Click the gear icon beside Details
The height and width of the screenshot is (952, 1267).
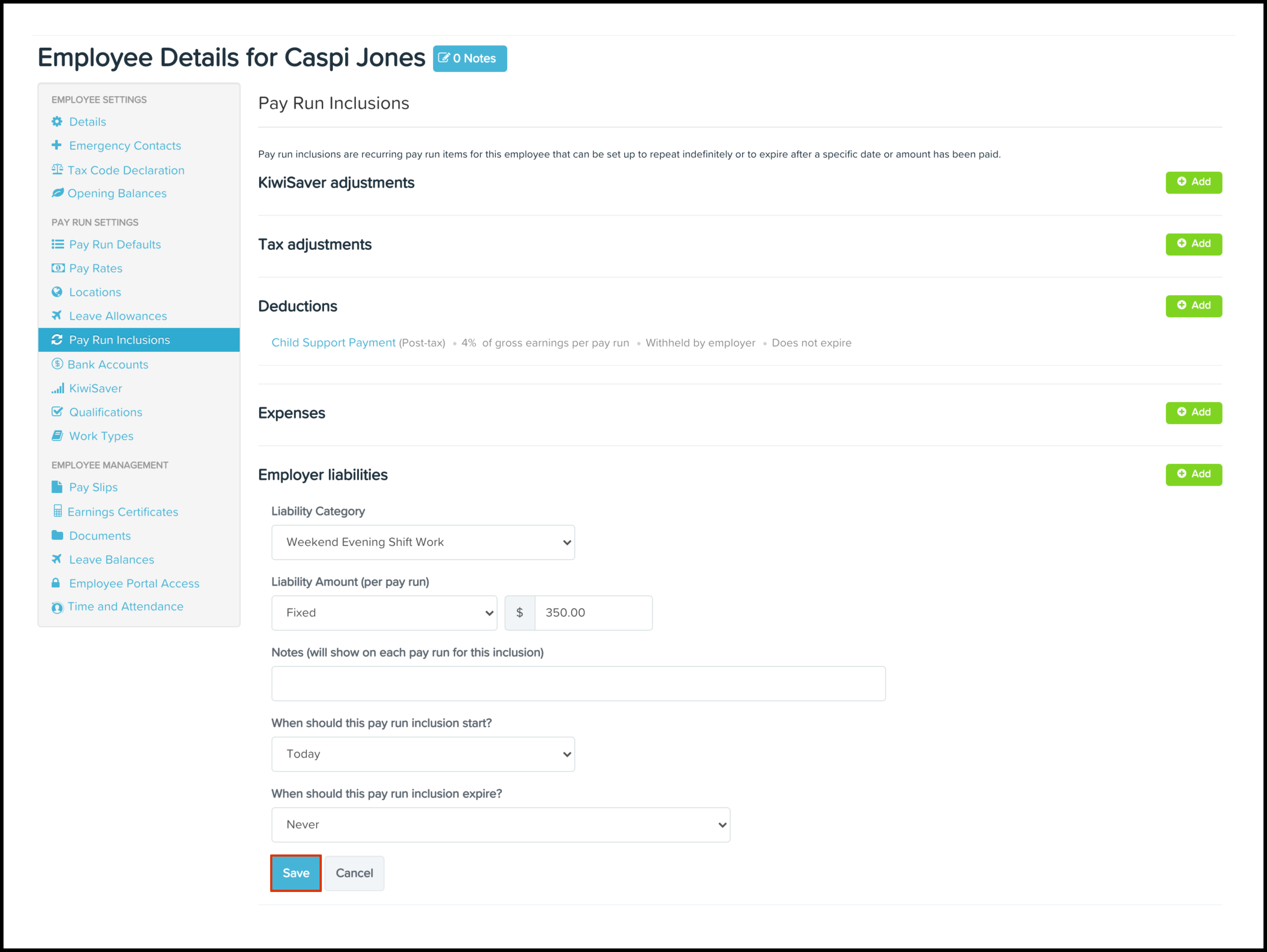click(x=57, y=121)
